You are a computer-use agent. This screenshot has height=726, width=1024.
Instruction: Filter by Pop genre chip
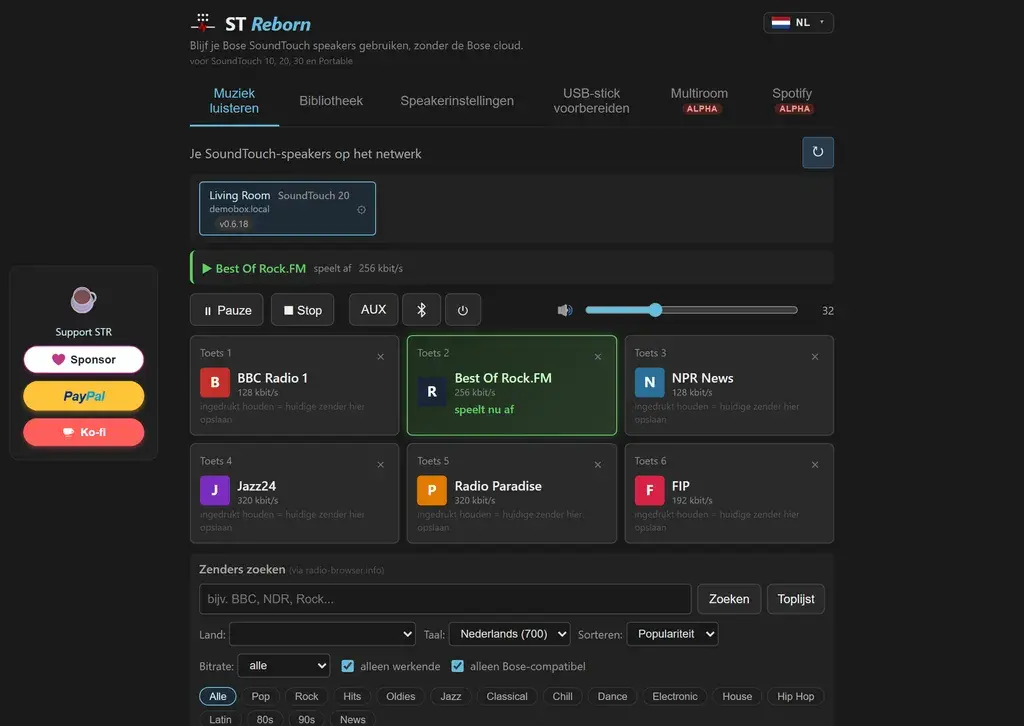coord(261,697)
